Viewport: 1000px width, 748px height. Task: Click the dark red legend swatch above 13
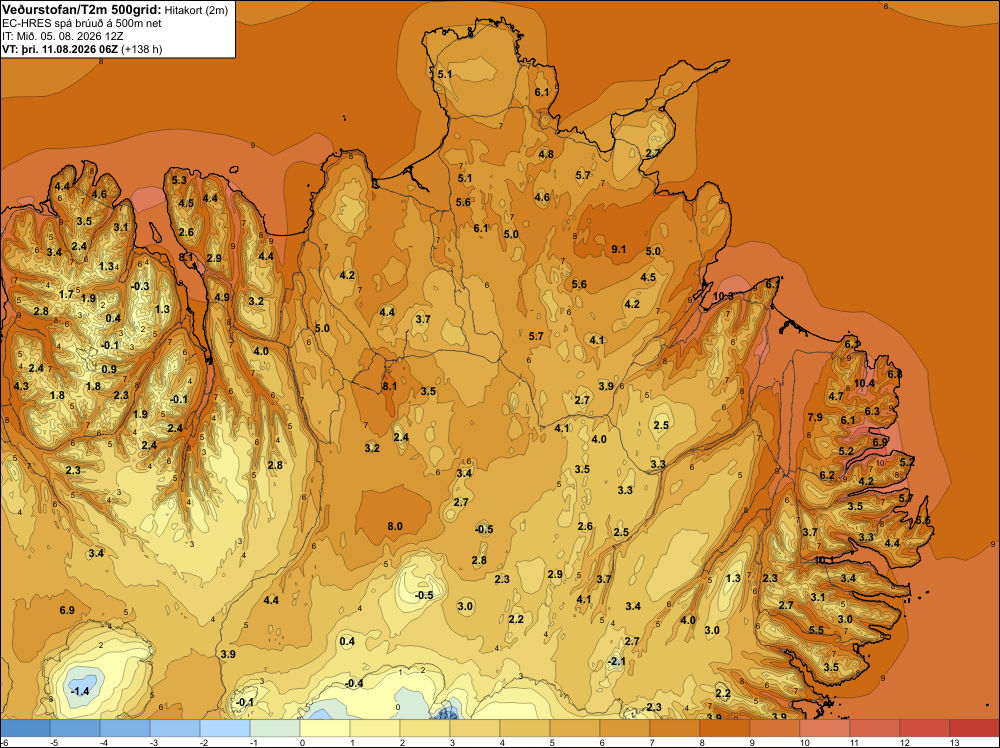pyautogui.click(x=974, y=728)
